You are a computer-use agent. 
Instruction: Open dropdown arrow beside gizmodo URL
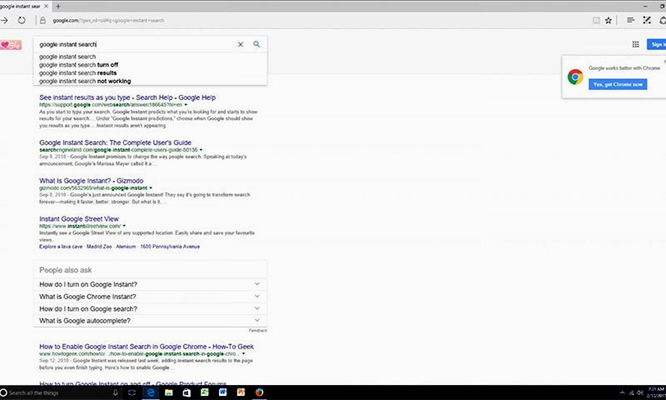pyautogui.click(x=150, y=188)
